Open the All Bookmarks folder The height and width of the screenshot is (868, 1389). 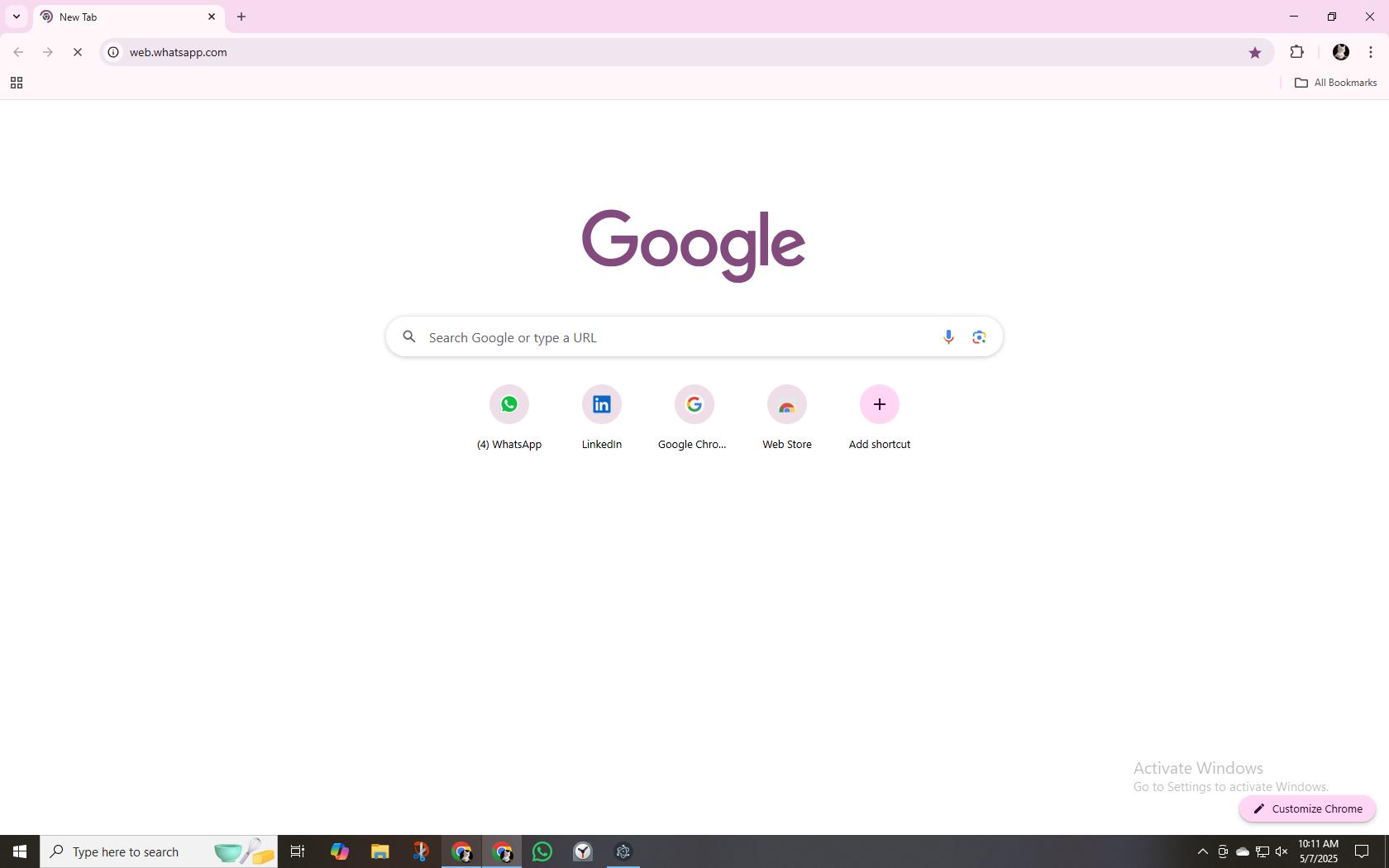1335,83
